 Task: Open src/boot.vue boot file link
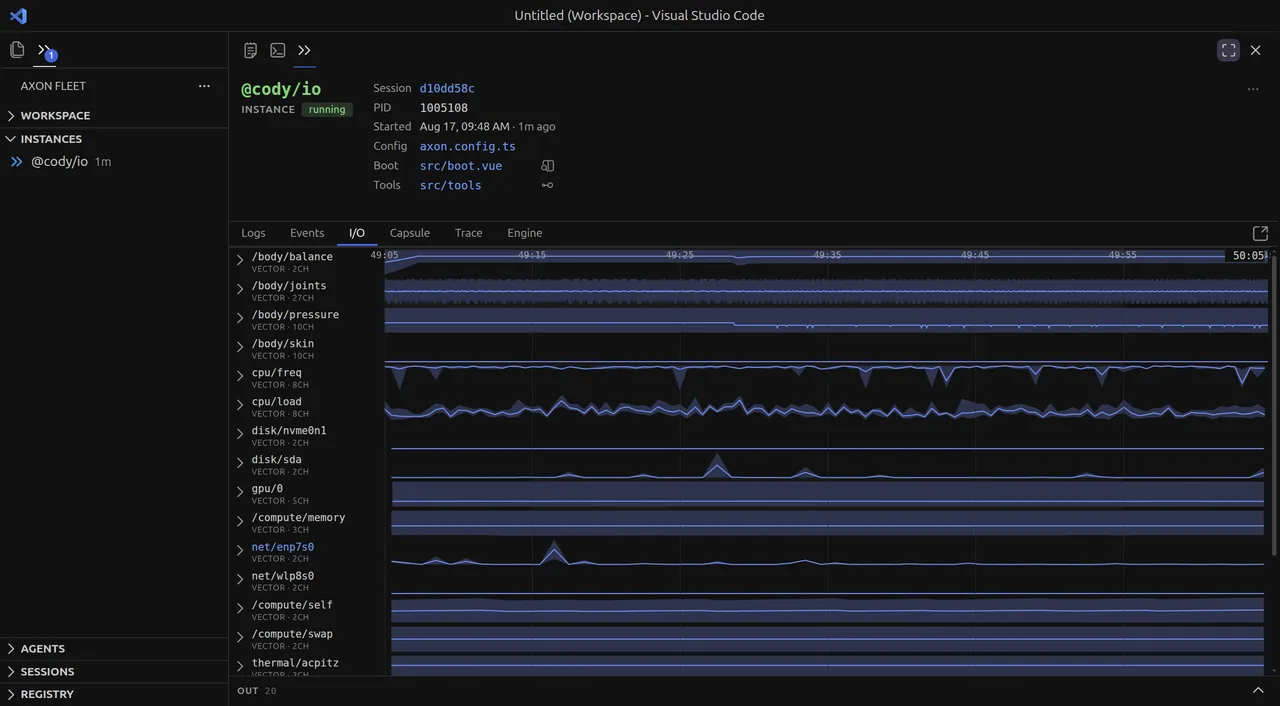point(461,166)
